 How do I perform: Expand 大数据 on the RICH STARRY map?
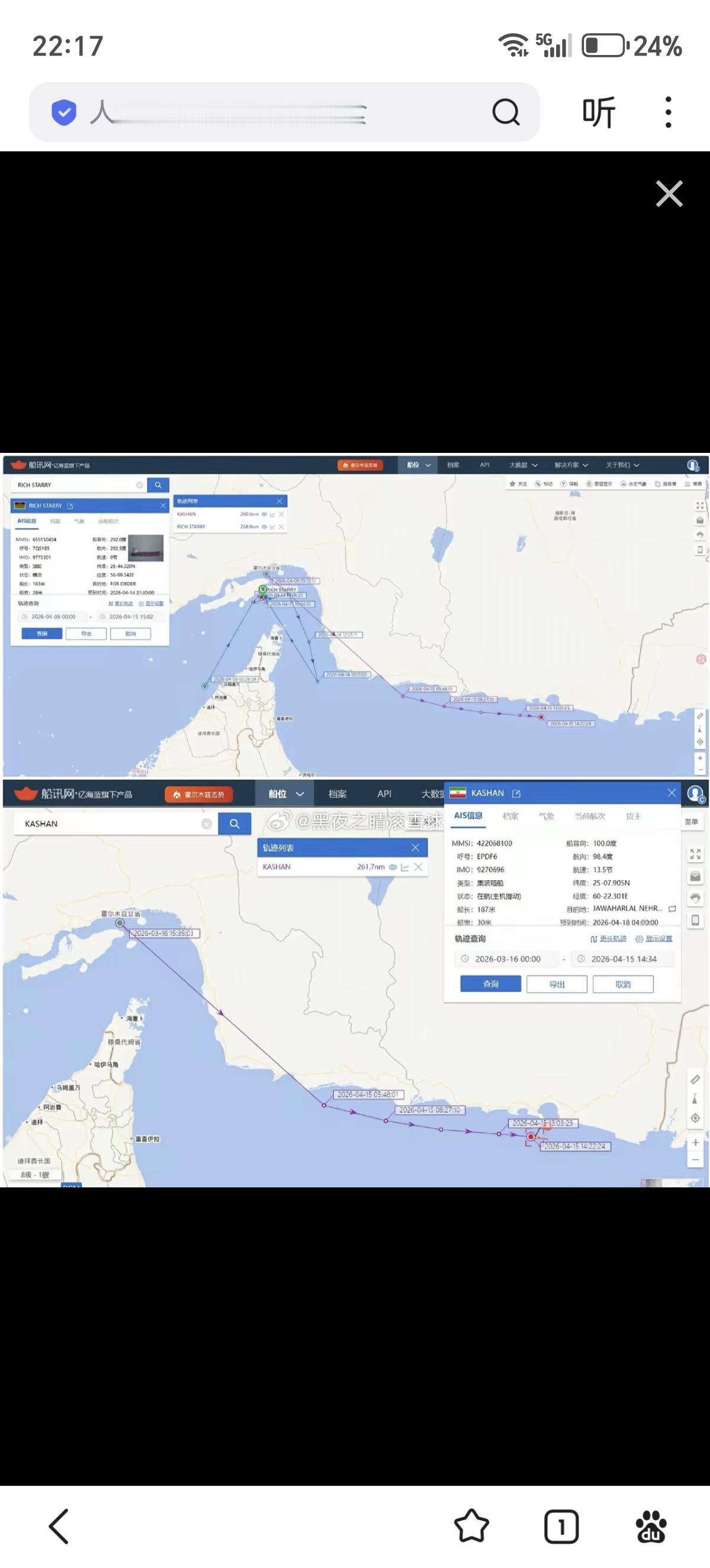pyautogui.click(x=524, y=465)
